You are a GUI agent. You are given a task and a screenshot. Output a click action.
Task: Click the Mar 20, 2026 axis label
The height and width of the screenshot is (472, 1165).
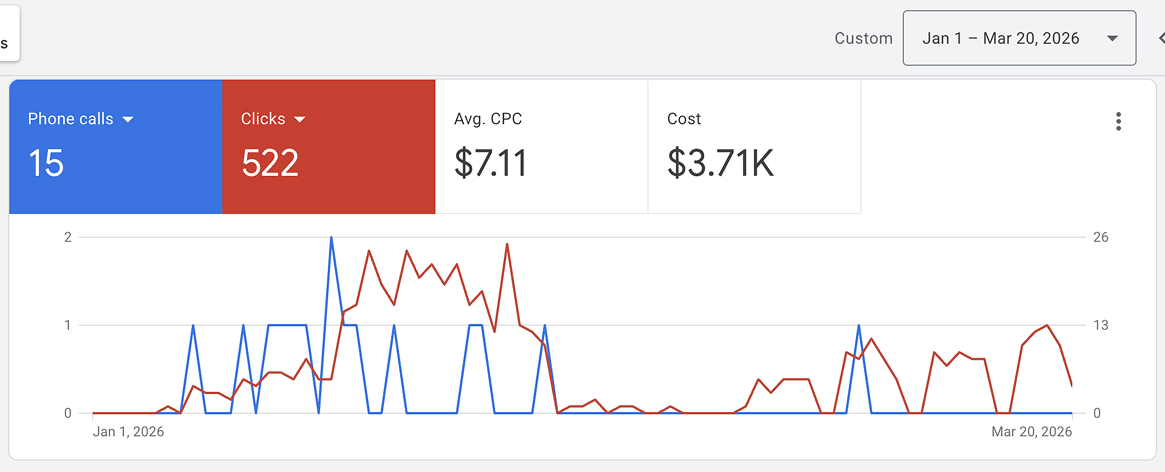pos(1031,432)
